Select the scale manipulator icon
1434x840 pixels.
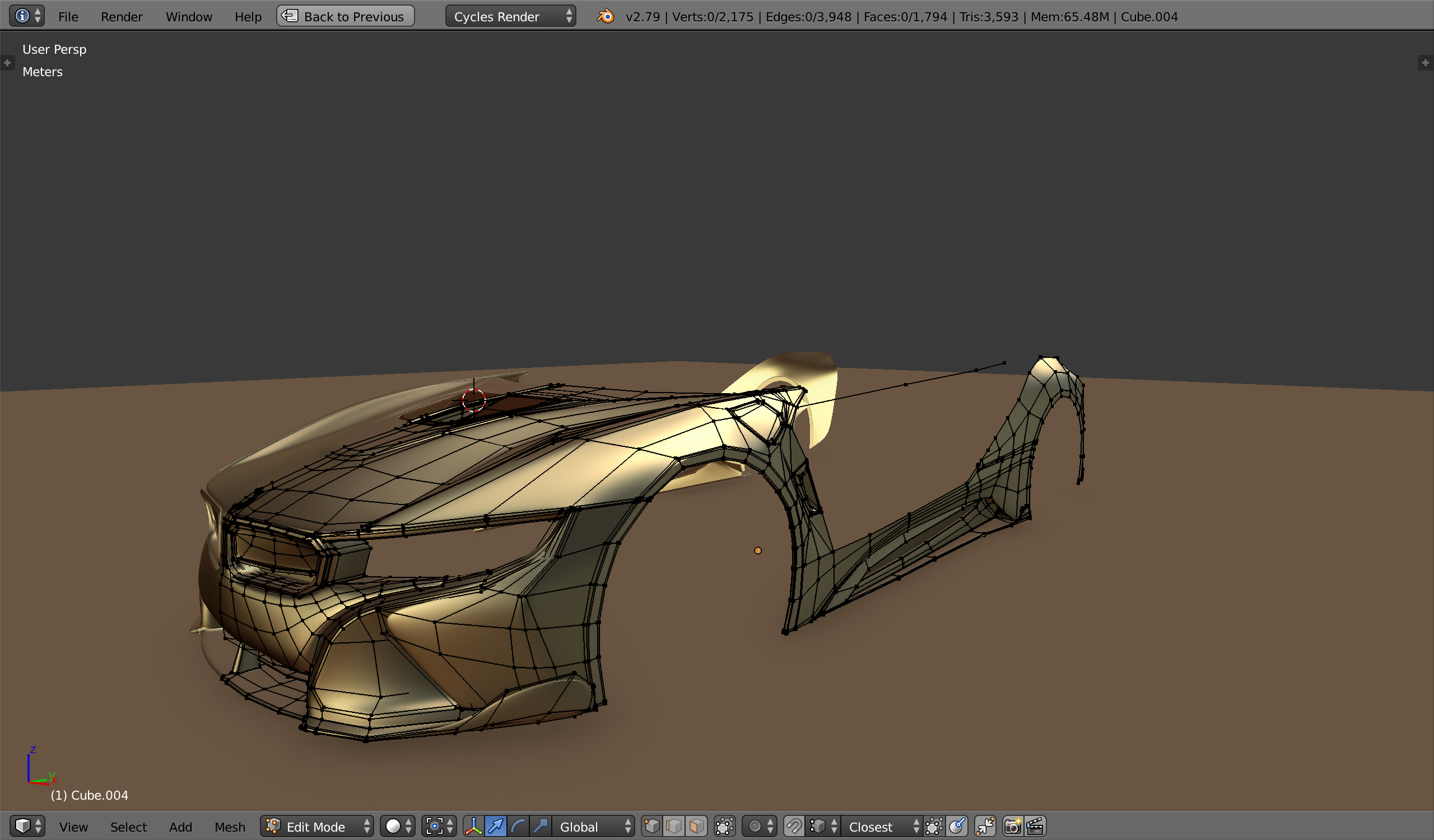(x=541, y=827)
